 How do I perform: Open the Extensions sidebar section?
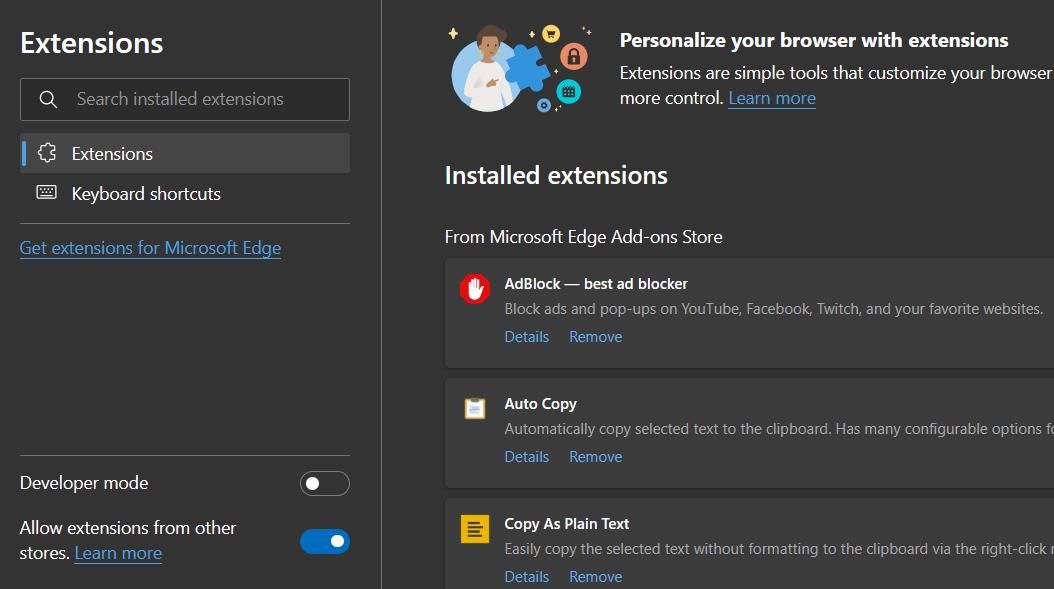pos(185,153)
